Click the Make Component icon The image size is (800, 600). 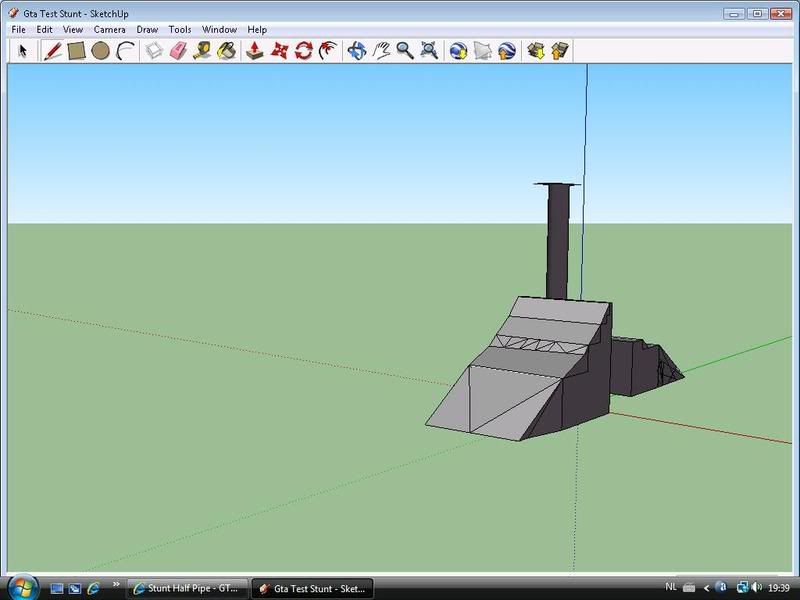pos(154,51)
